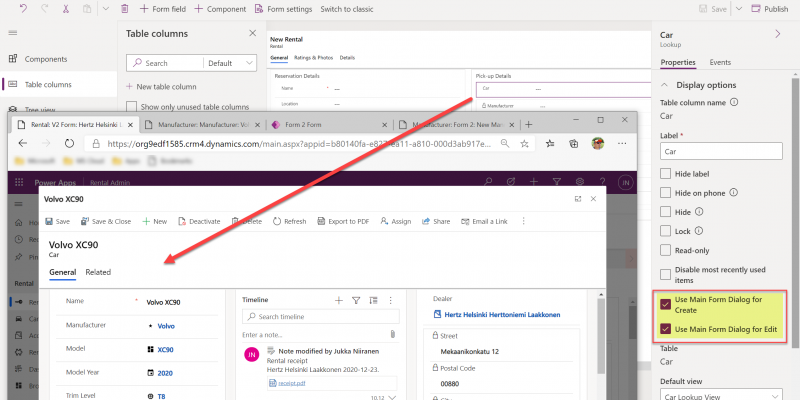Select the General tab on New Rental form
This screenshot has width=800, height=400.
279,58
